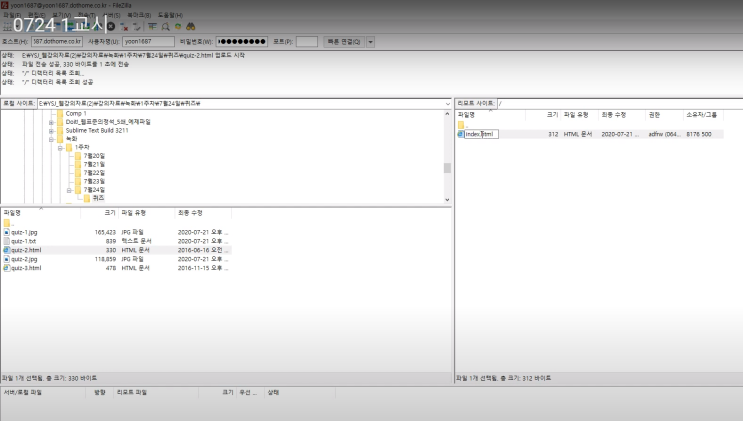Toggle the synchronized browsing icon
Screen dimensions: 743x421
[x=178, y=27]
